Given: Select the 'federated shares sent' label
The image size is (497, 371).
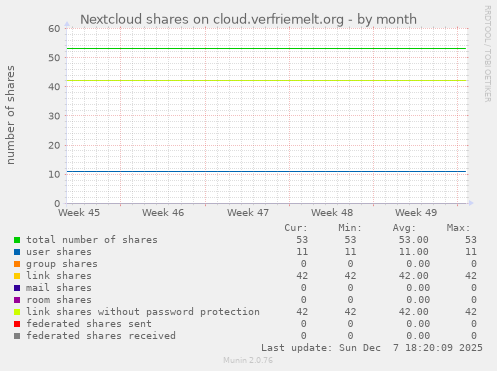Looking at the screenshot, I should pos(89,324).
